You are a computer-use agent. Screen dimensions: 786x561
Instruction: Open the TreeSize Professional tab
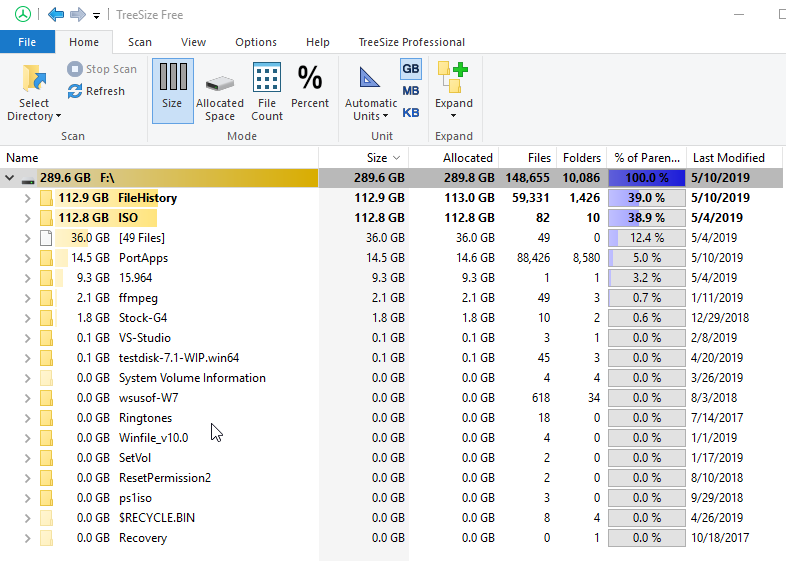412,42
